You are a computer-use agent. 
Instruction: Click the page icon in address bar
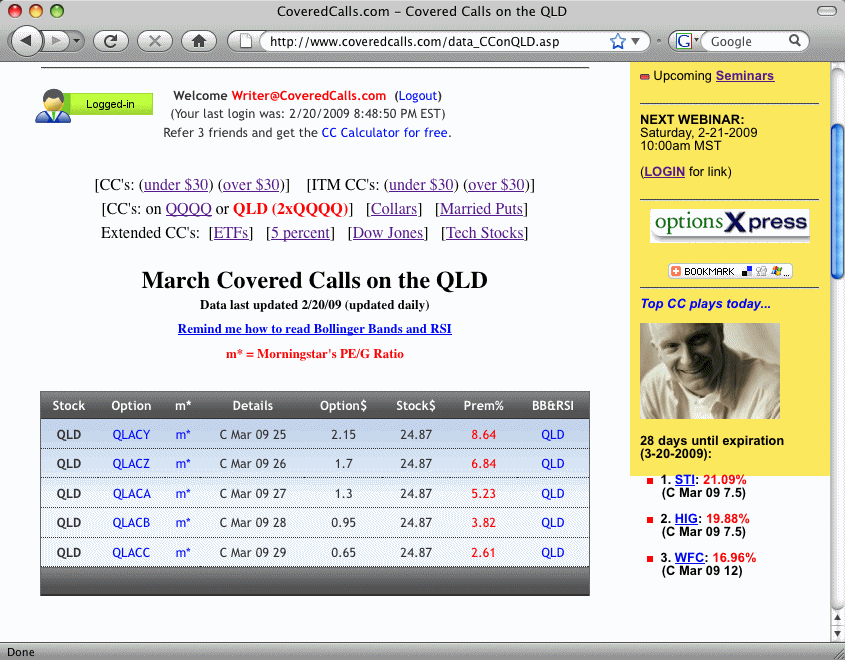tap(246, 41)
